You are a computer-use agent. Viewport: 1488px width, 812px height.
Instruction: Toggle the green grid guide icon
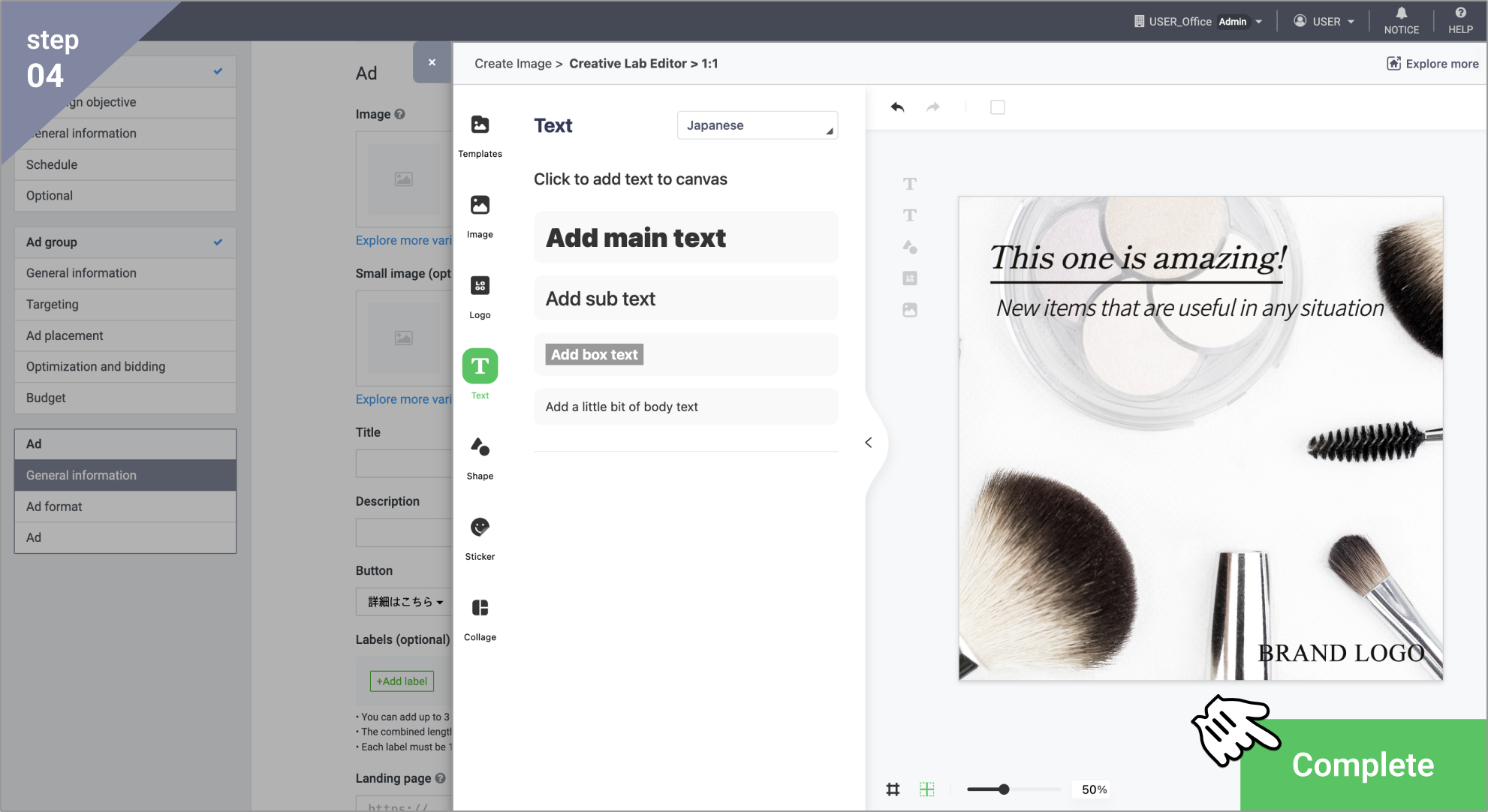pos(926,789)
